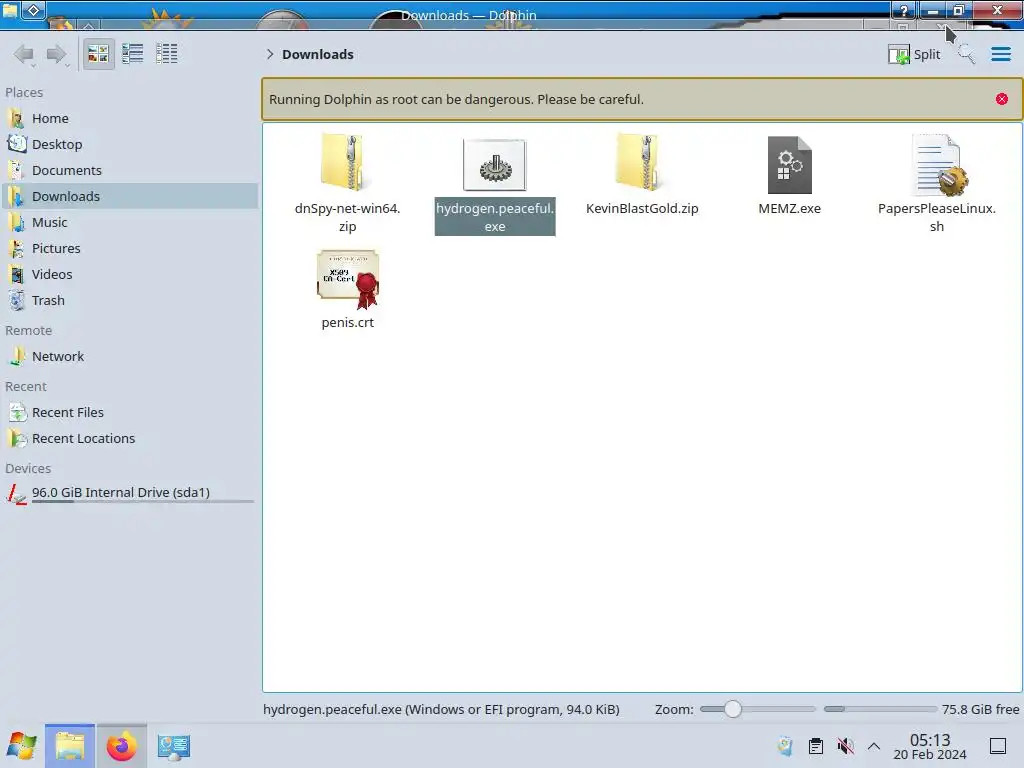
Task: Click the Dolphin file manager taskbar button
Action: [x=70, y=746]
